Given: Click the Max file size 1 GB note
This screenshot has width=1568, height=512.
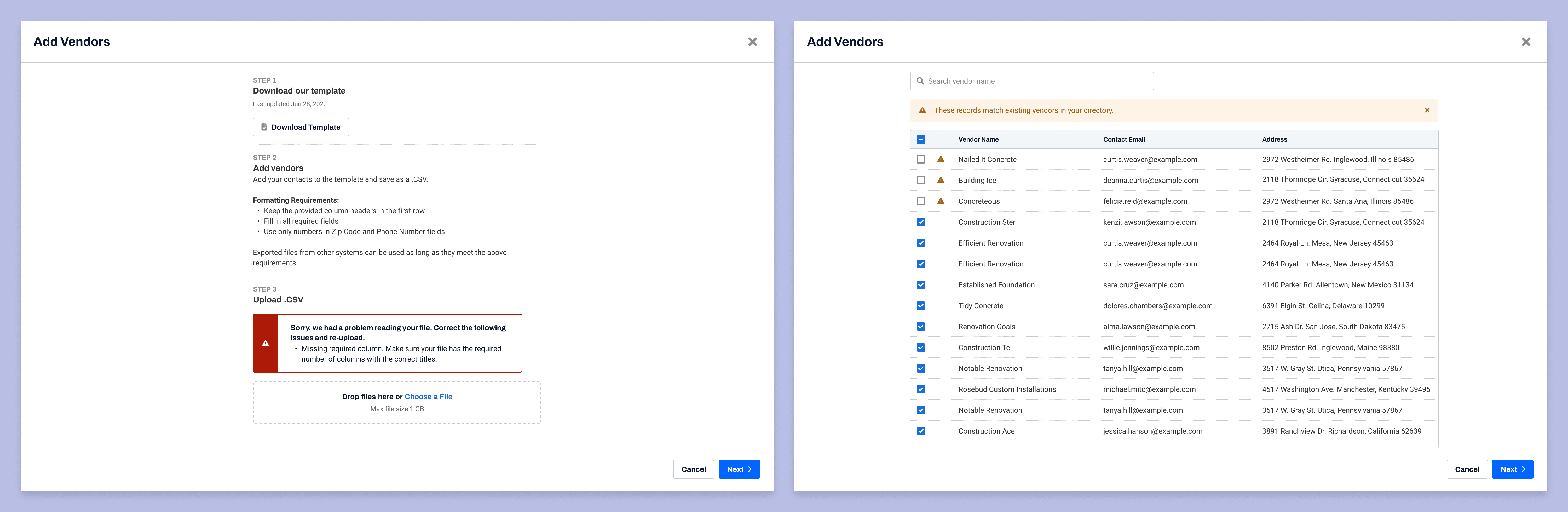Looking at the screenshot, I should [397, 409].
